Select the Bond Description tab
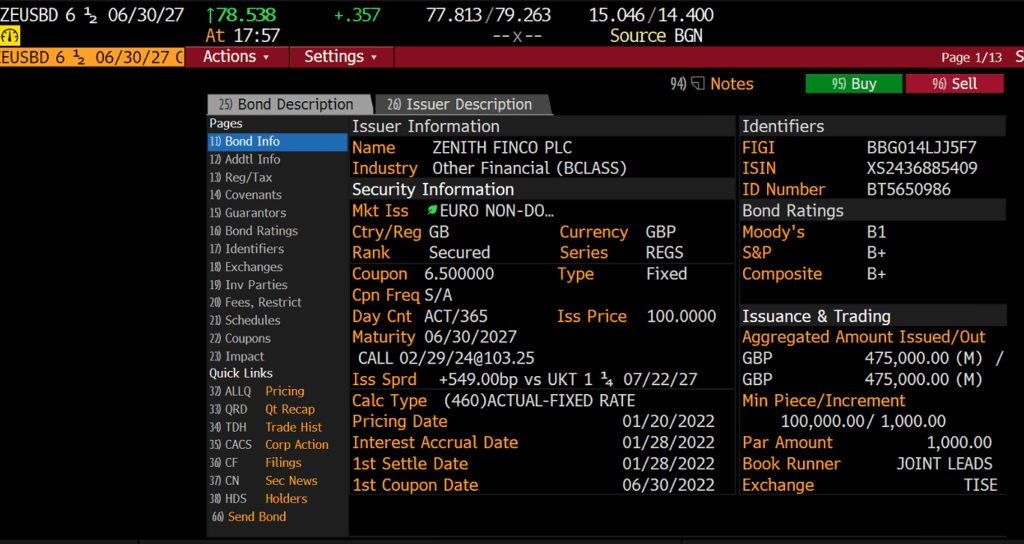Image resolution: width=1024 pixels, height=544 pixels. tap(286, 104)
